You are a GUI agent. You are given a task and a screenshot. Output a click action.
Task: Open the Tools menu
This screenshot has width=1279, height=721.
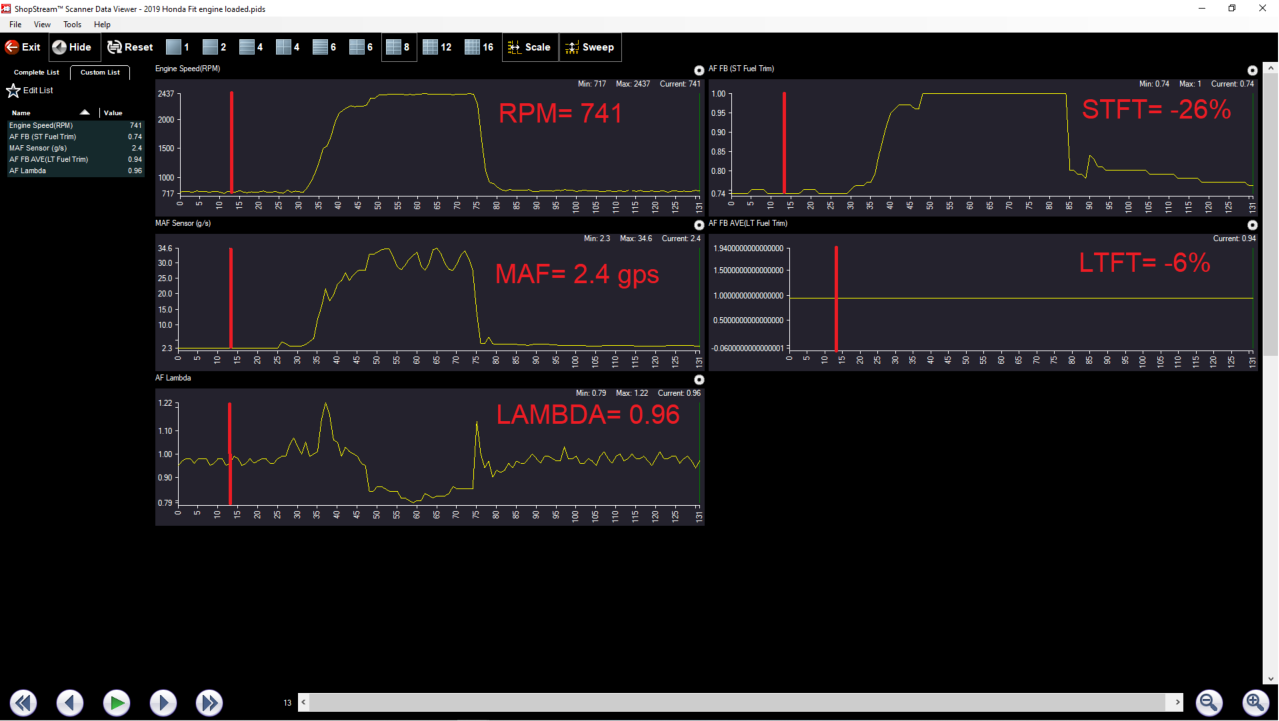point(72,24)
